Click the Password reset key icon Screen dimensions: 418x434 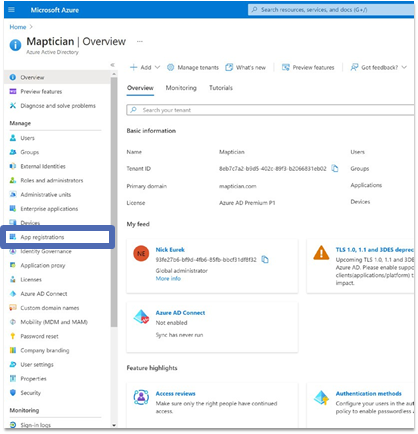pos(13,336)
